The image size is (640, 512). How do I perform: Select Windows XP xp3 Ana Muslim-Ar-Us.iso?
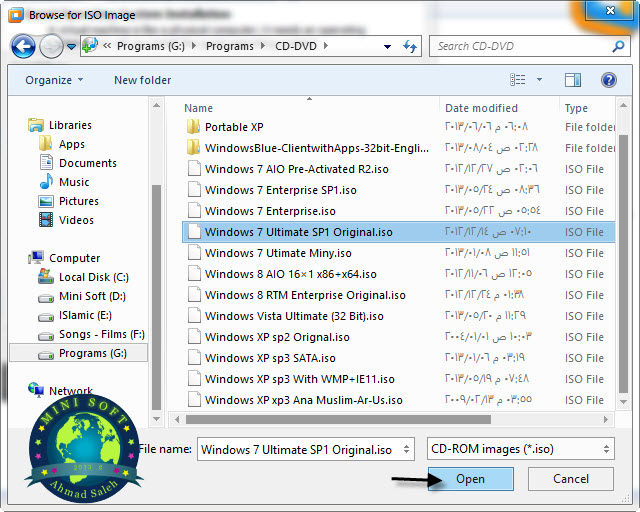(x=304, y=400)
